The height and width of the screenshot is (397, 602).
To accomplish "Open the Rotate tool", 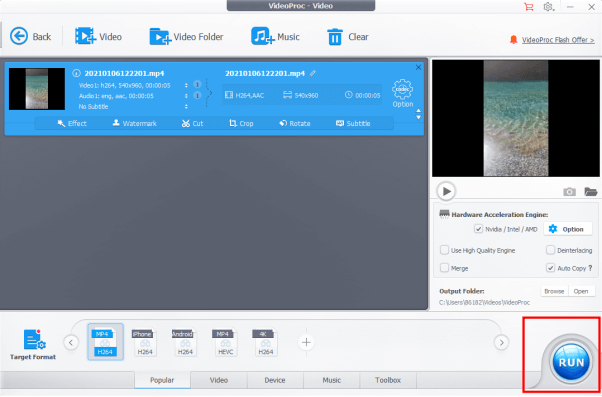I will [294, 123].
